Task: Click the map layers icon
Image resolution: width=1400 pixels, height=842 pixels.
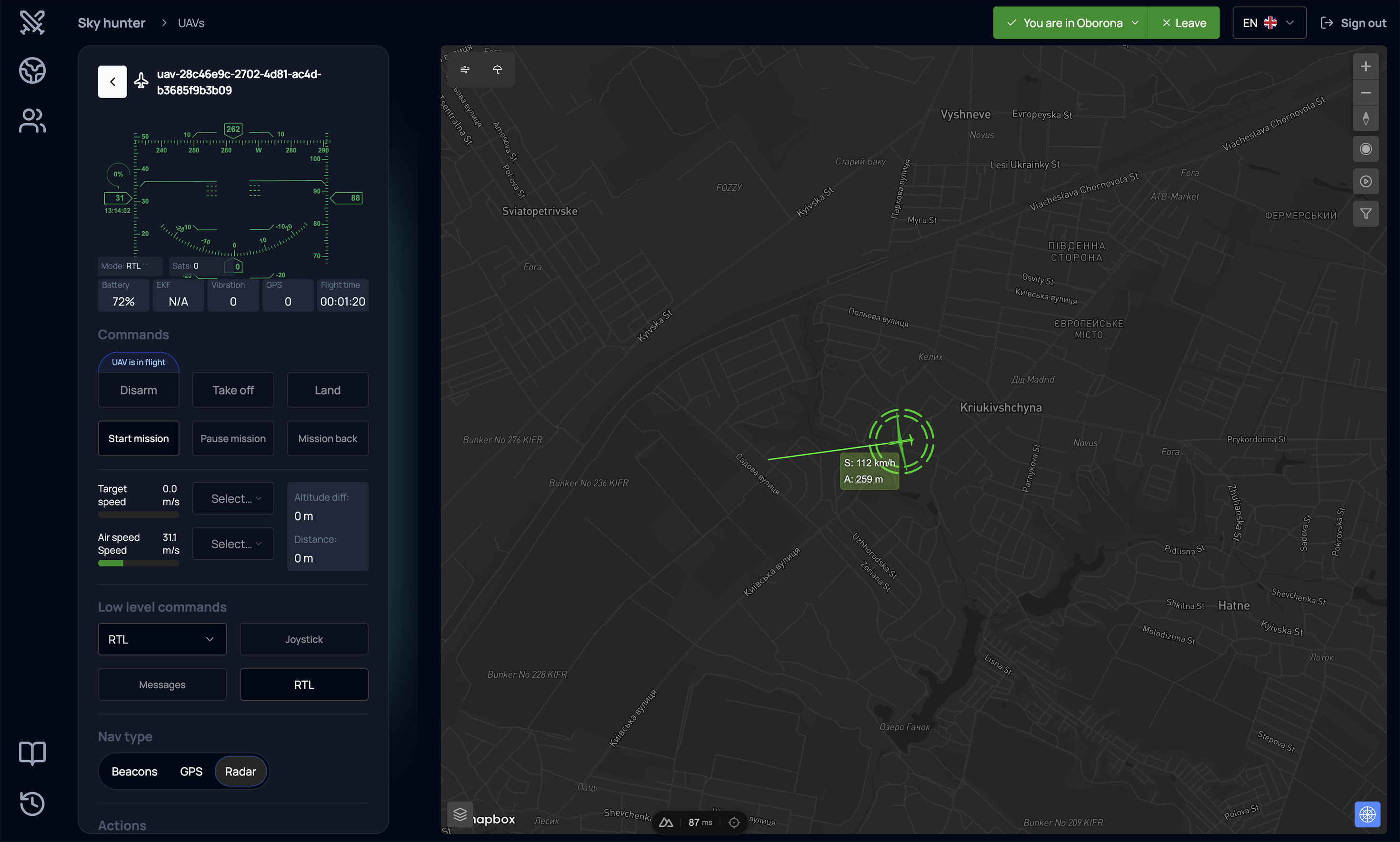Action: 460,815
